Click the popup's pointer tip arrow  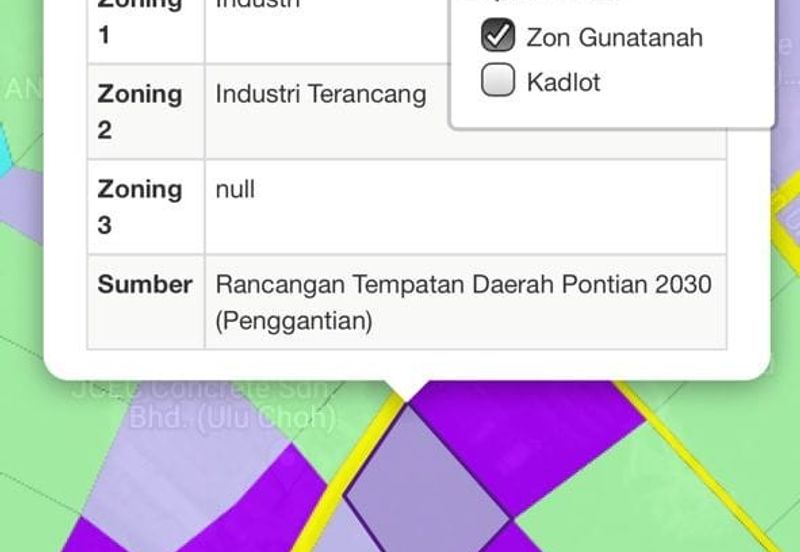pyautogui.click(x=405, y=390)
